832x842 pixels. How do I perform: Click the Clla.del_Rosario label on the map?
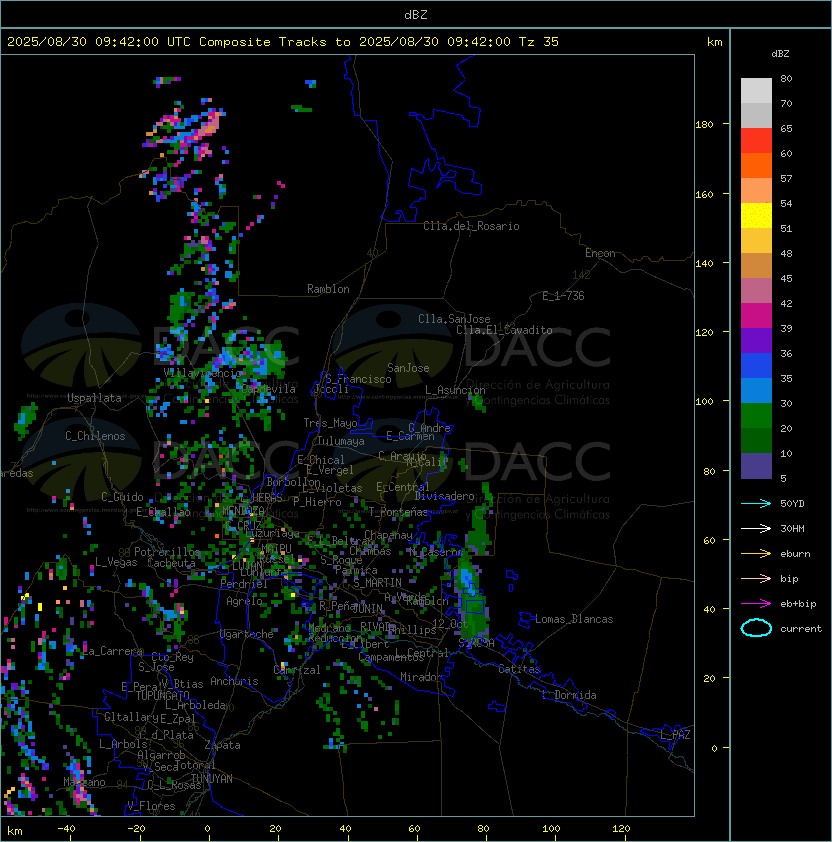coord(471,226)
